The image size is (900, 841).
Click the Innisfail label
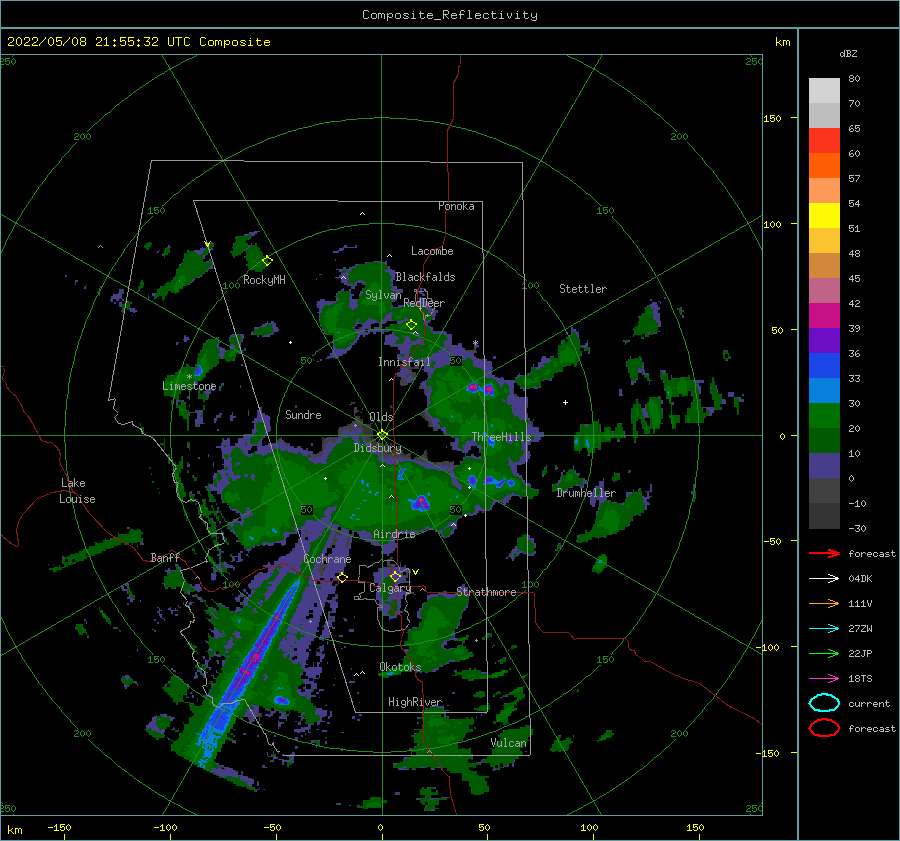[x=404, y=362]
